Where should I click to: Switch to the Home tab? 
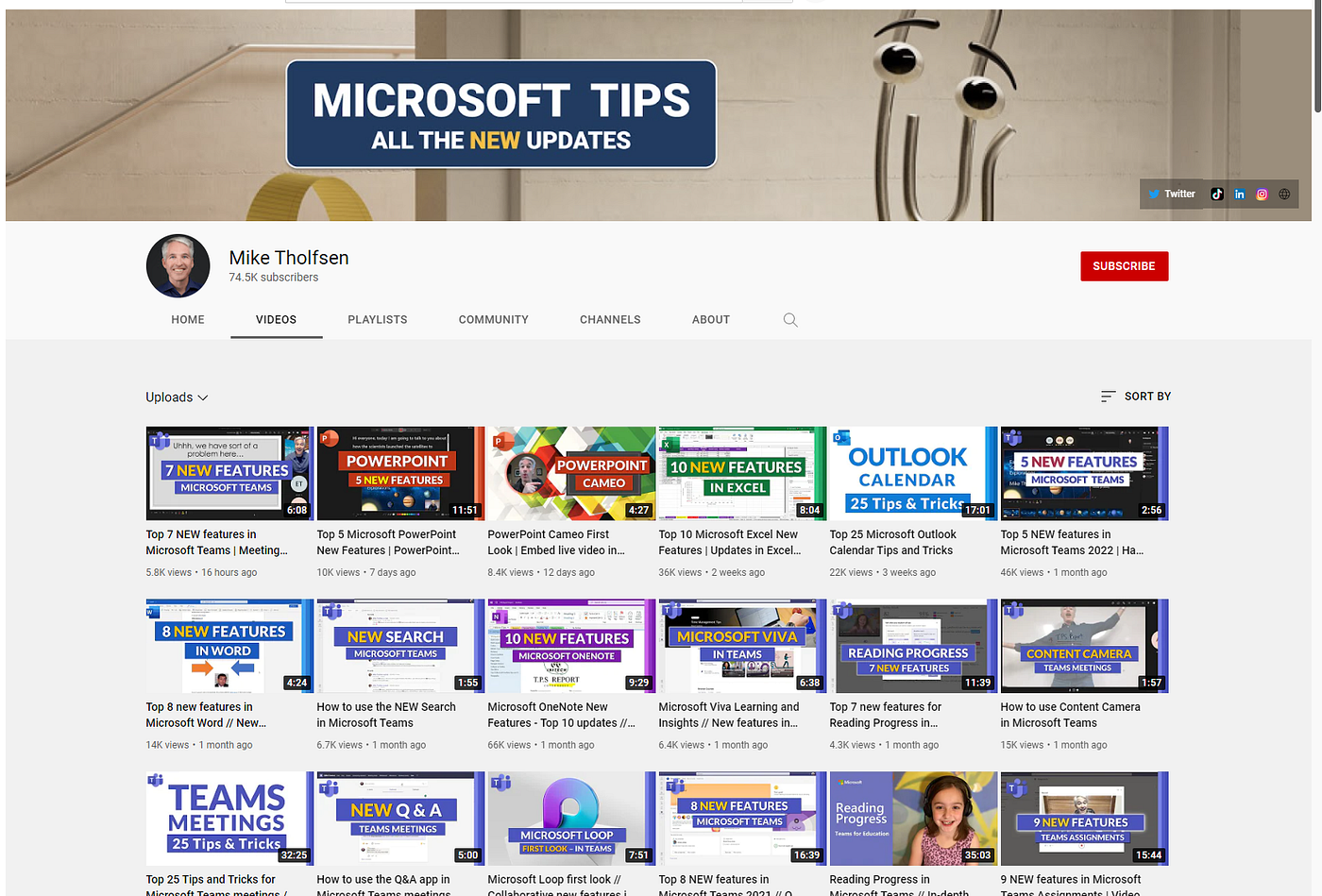tap(188, 320)
